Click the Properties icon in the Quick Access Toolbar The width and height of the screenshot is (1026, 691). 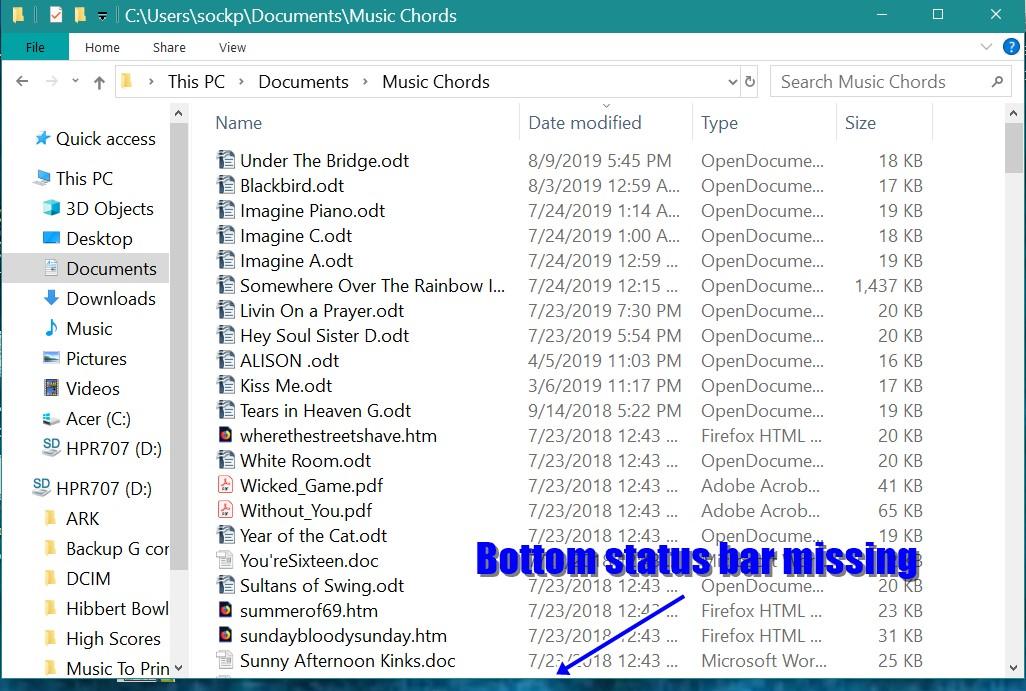[56, 15]
